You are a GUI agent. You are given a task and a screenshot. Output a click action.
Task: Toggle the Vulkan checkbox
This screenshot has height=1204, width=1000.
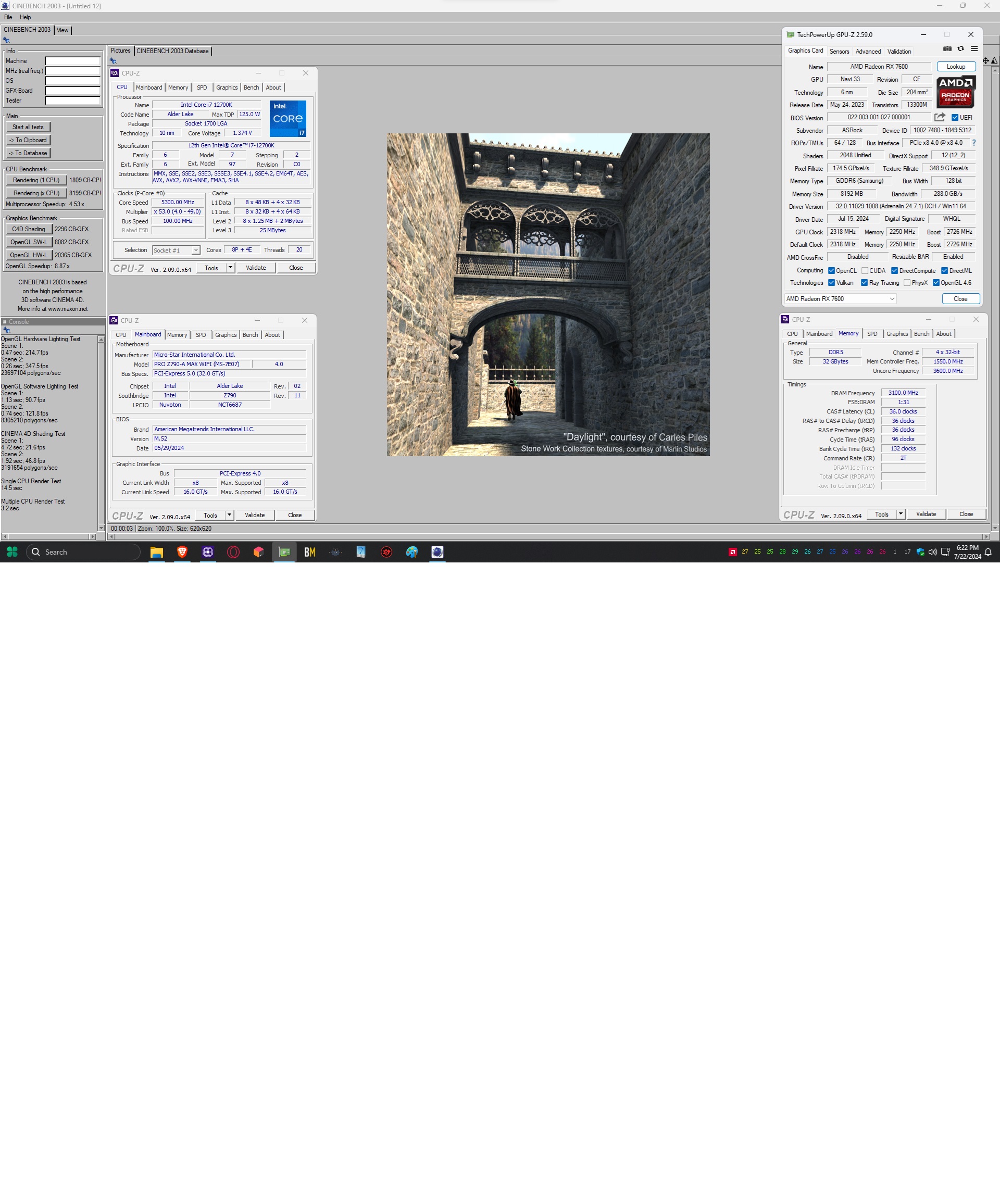831,283
